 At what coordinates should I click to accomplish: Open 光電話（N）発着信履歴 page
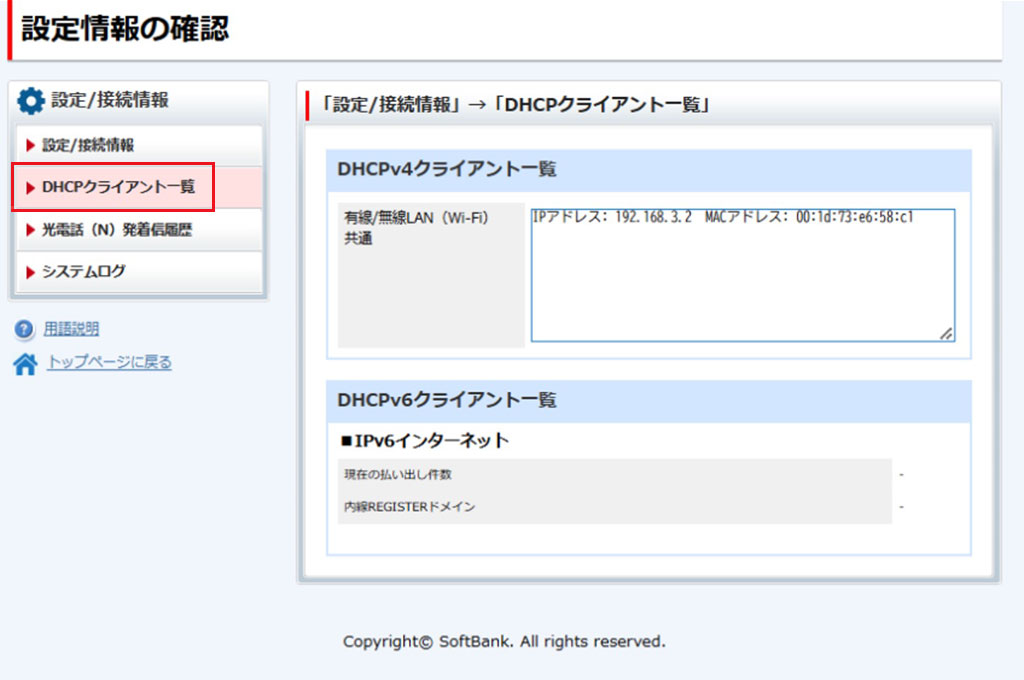(x=116, y=230)
